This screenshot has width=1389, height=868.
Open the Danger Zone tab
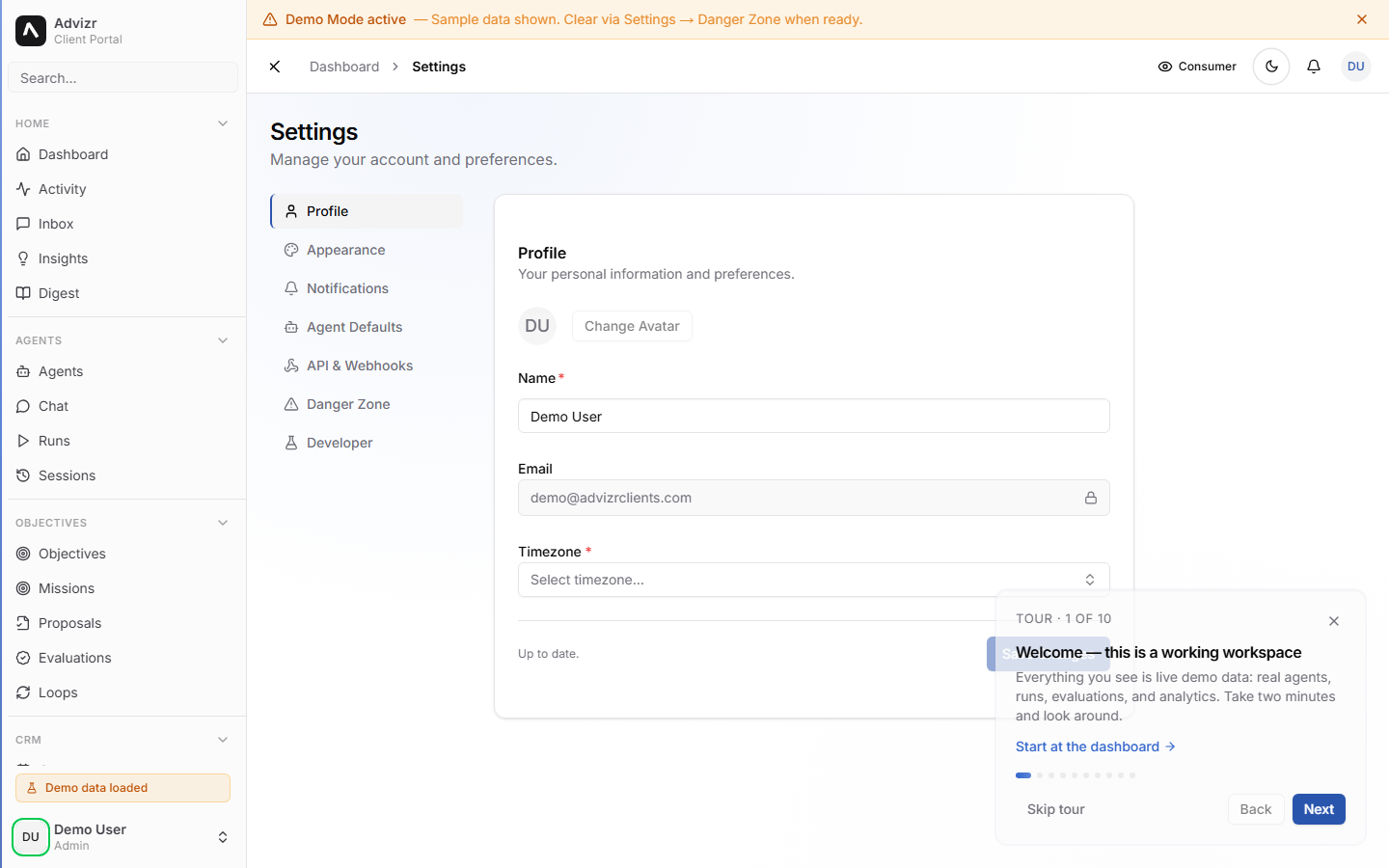click(x=367, y=404)
